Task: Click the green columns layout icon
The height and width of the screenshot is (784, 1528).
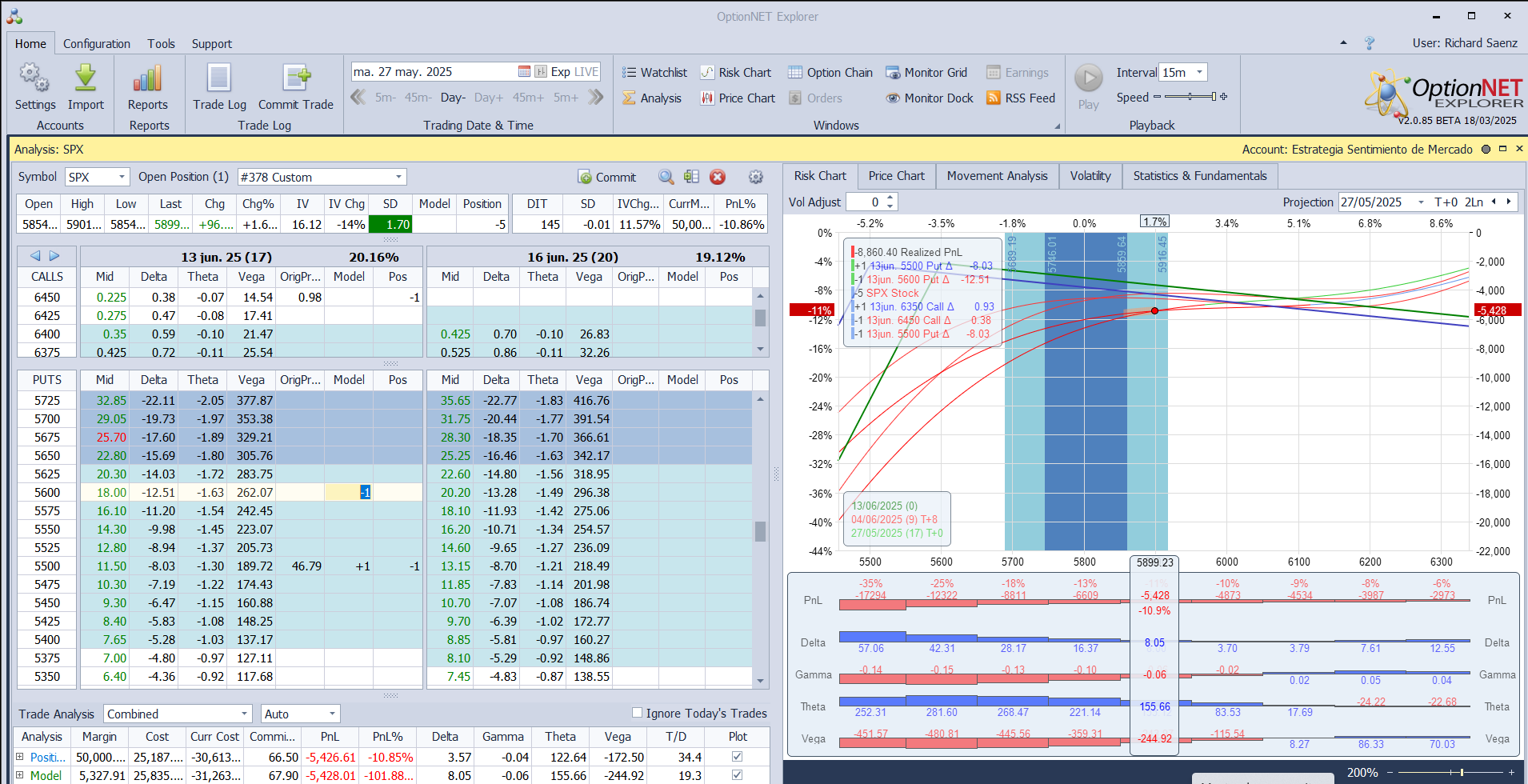Action: pos(692,178)
